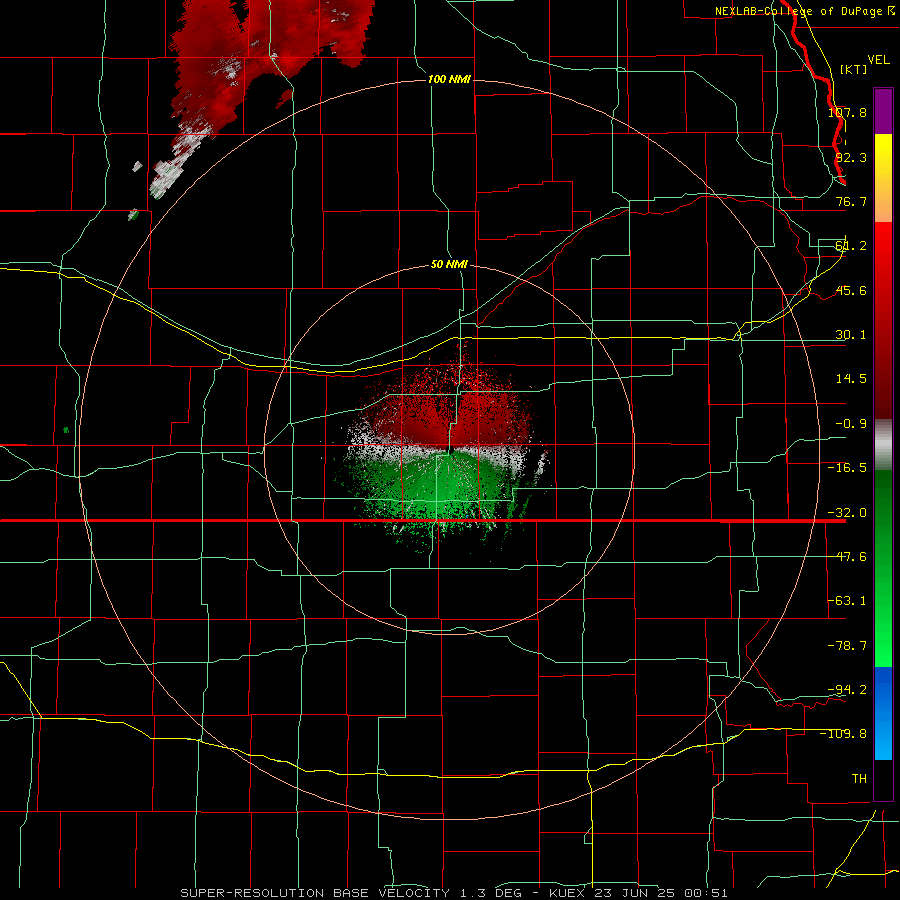900x900 pixels.
Task: Click the -16.5 value on velocity scale
Action: (x=847, y=468)
